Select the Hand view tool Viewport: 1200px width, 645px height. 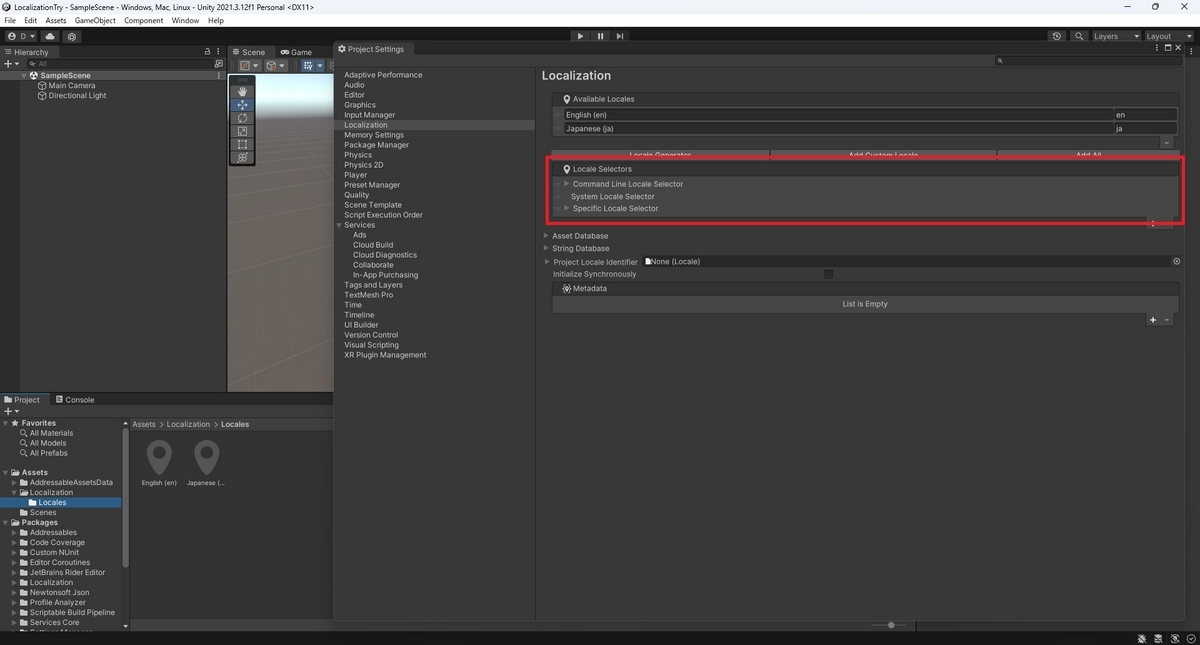click(x=241, y=91)
